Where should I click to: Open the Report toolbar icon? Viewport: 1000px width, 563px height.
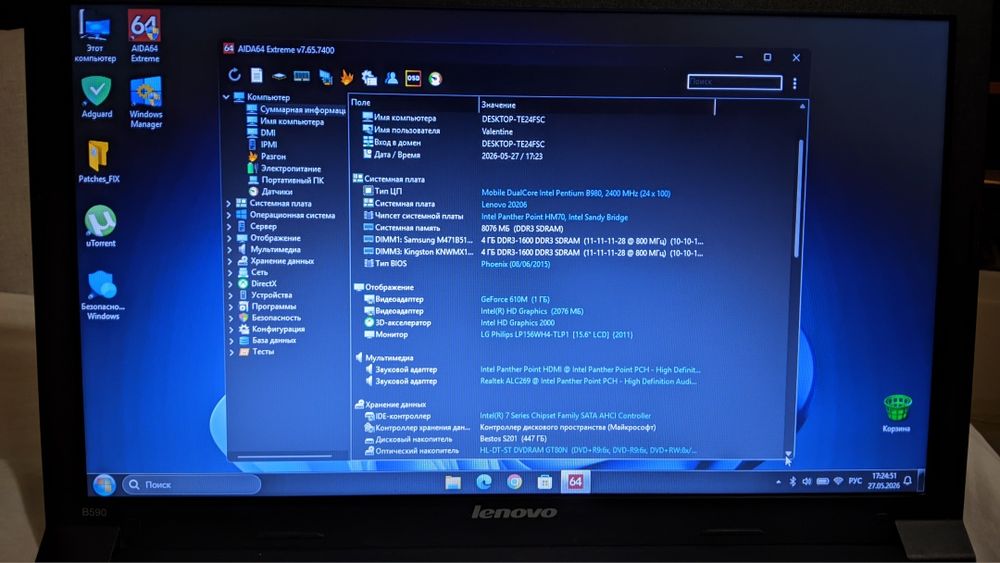256,76
